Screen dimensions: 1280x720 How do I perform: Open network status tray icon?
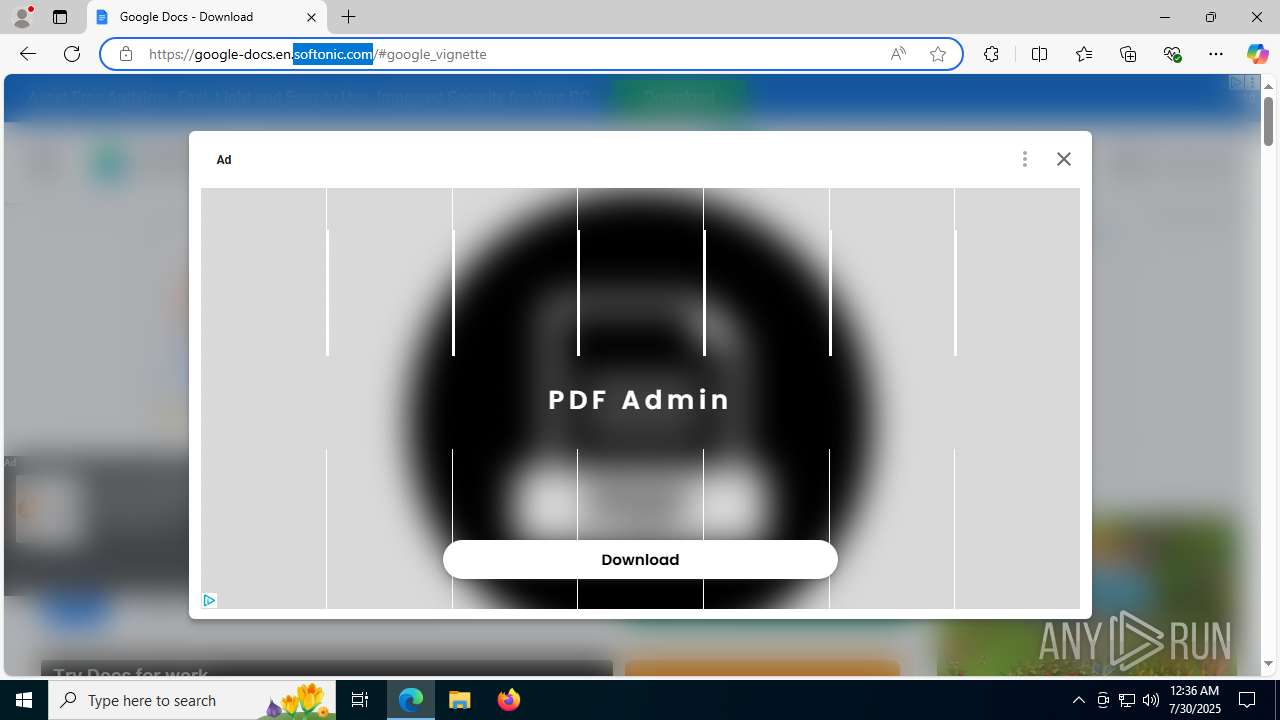(1127, 700)
